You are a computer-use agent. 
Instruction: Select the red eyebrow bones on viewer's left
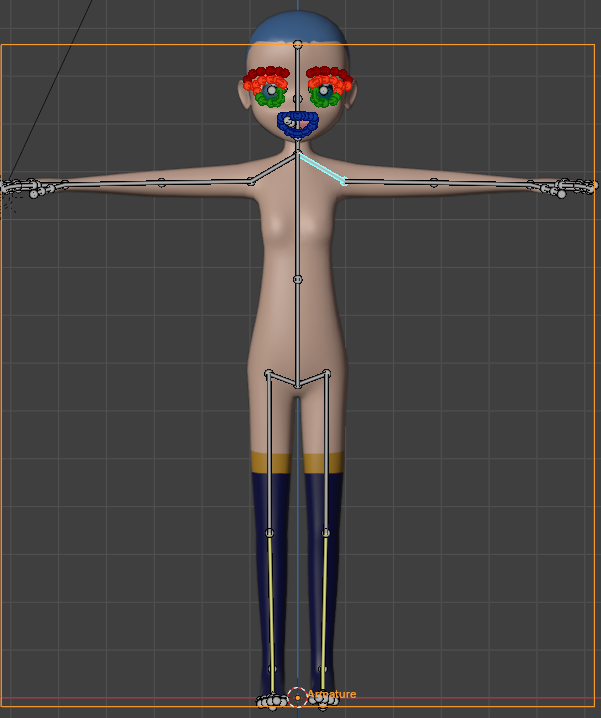pos(268,72)
